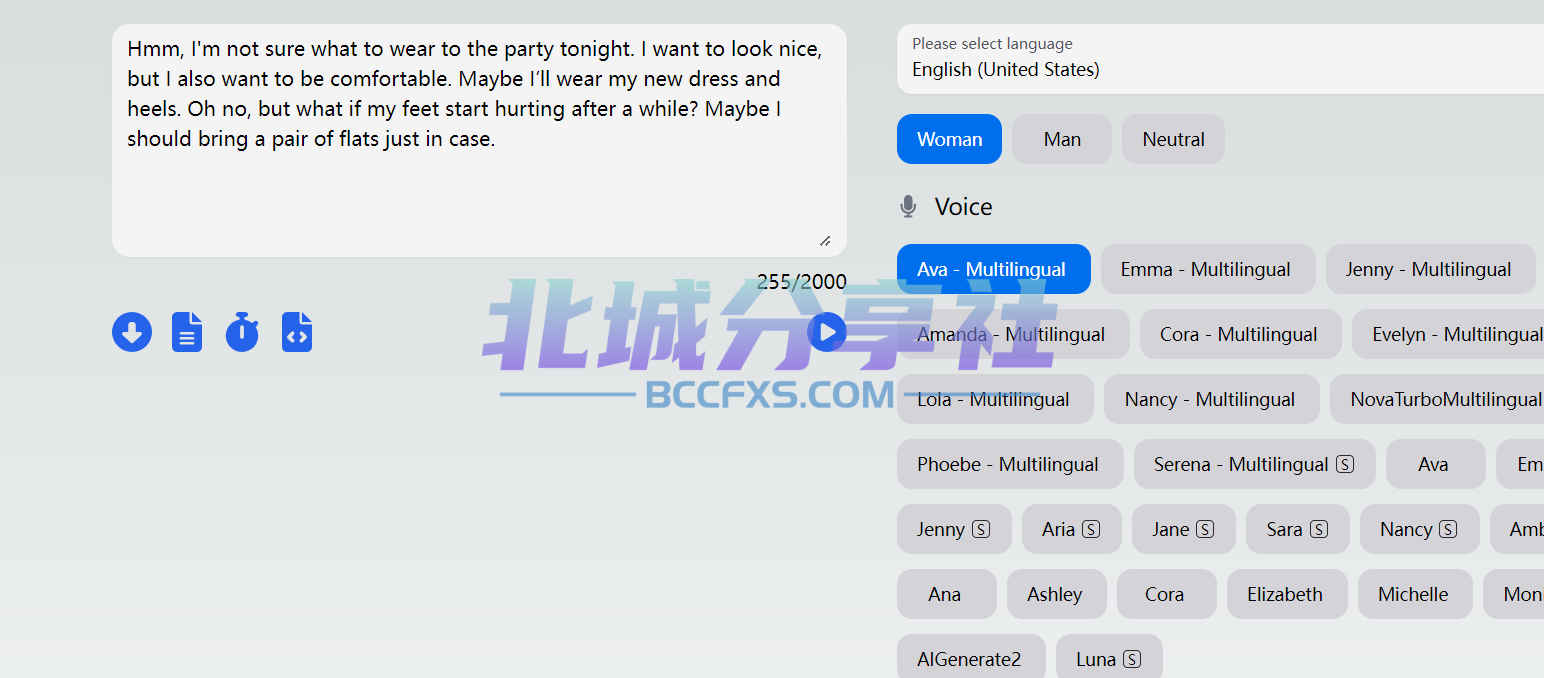
Task: Pick the Elizabeth voice
Action: (x=1287, y=594)
